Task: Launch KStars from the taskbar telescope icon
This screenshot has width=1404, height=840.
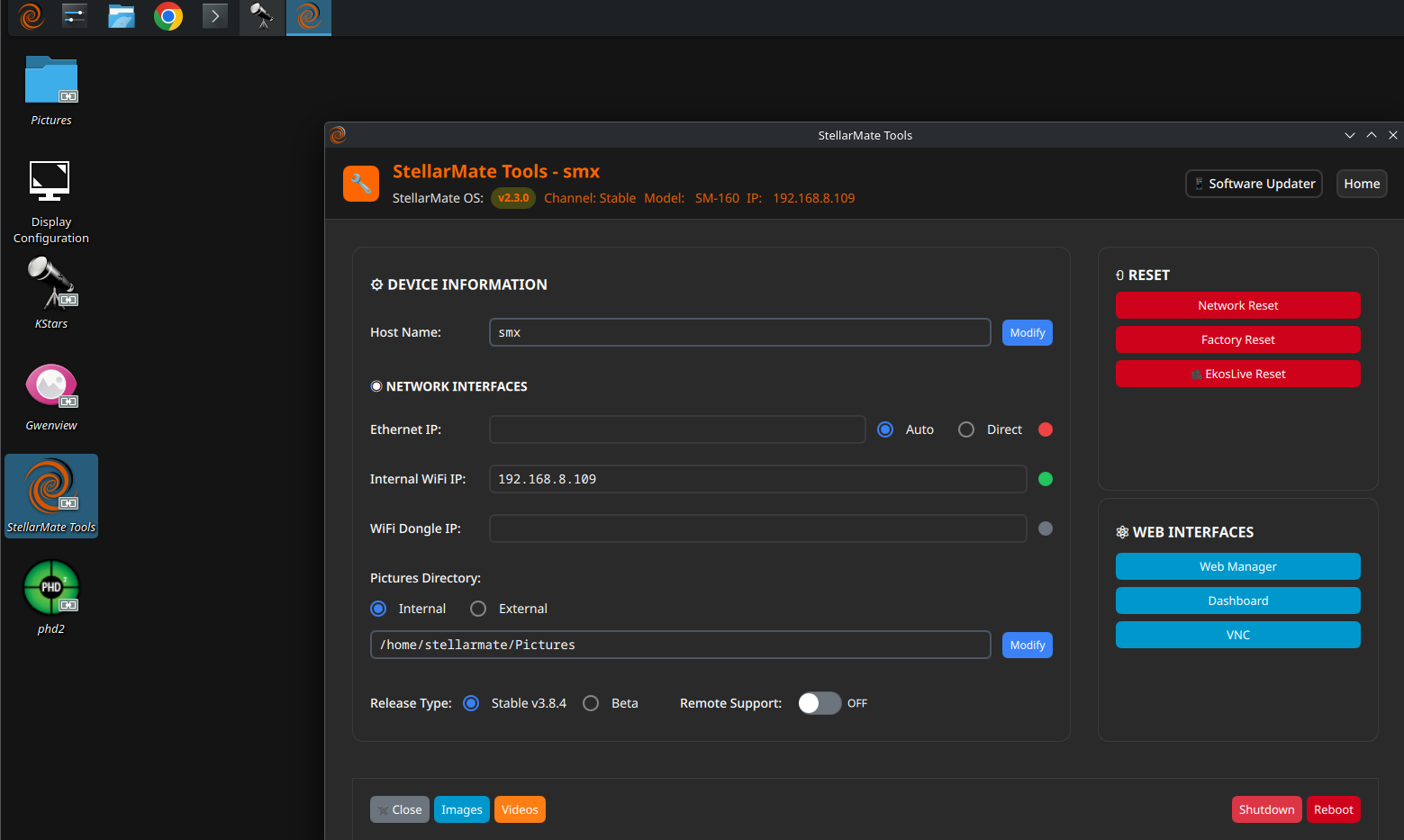Action: 262,16
